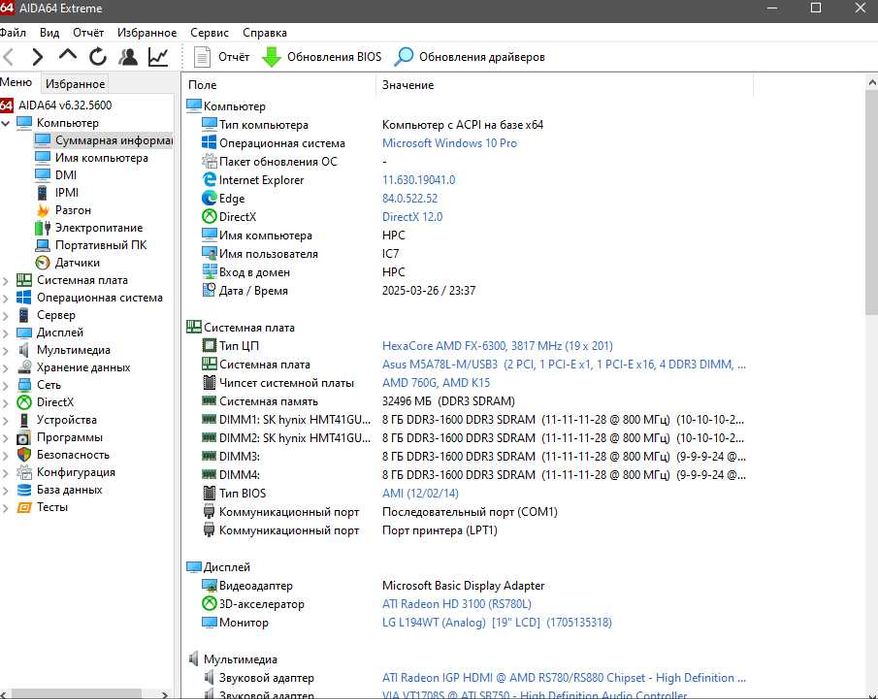Screen dimensions: 878x699
Task: Open the AMI (12/02/14) BIOS link
Action: click(x=420, y=493)
